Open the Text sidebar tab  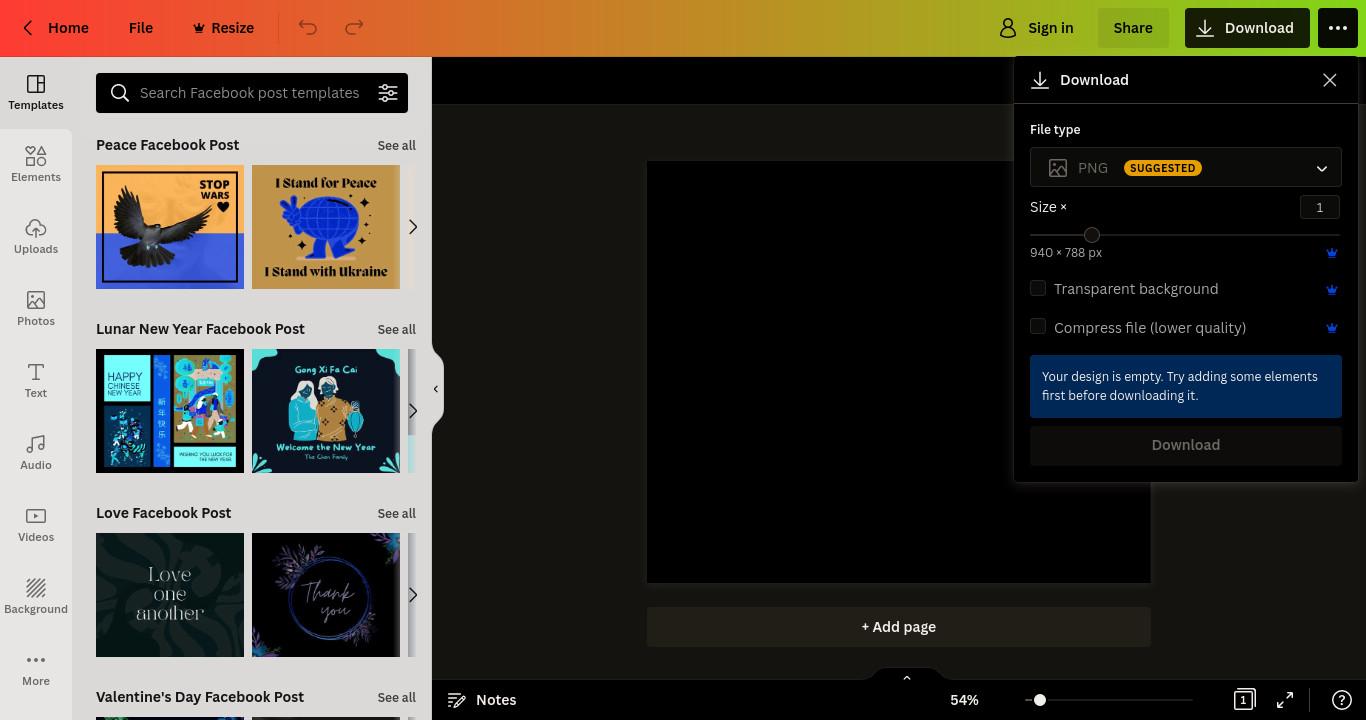point(36,380)
